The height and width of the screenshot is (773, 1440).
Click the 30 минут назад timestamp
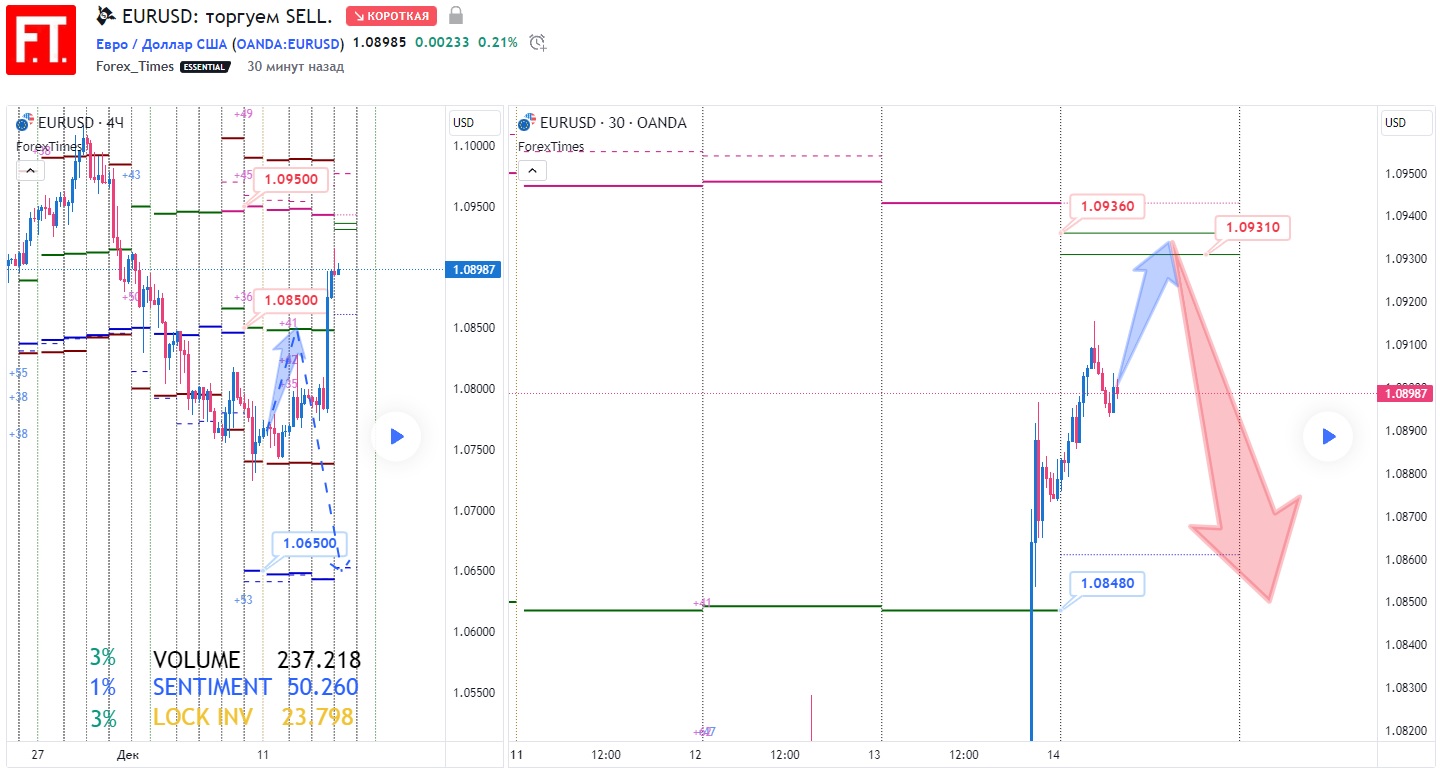[295, 67]
